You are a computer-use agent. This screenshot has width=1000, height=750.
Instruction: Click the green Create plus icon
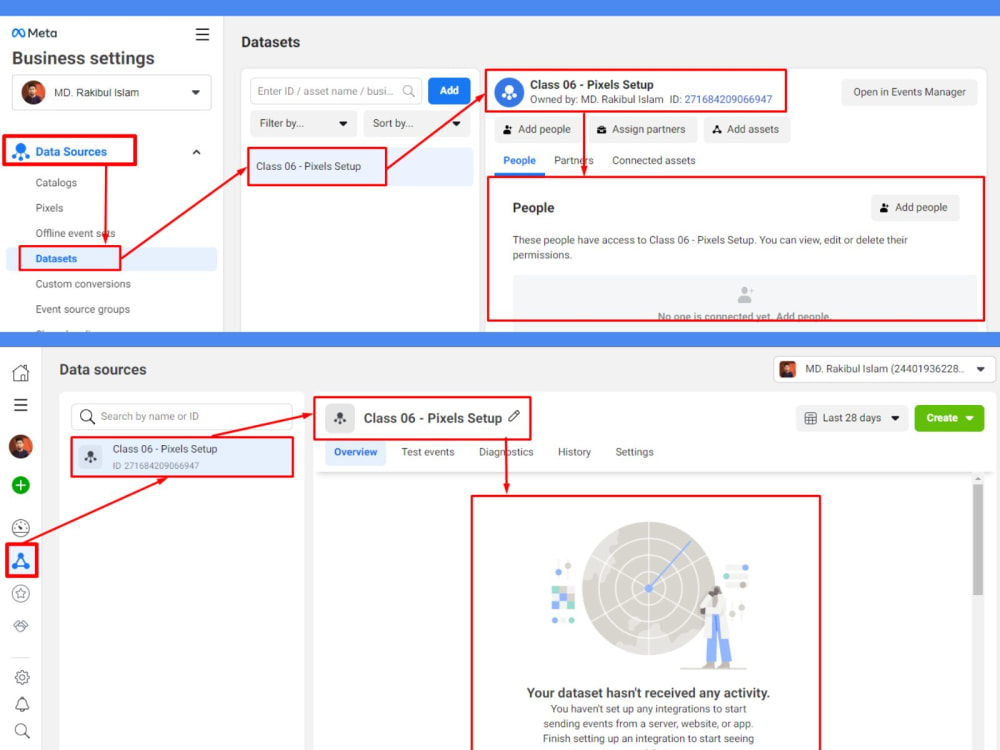tap(20, 485)
